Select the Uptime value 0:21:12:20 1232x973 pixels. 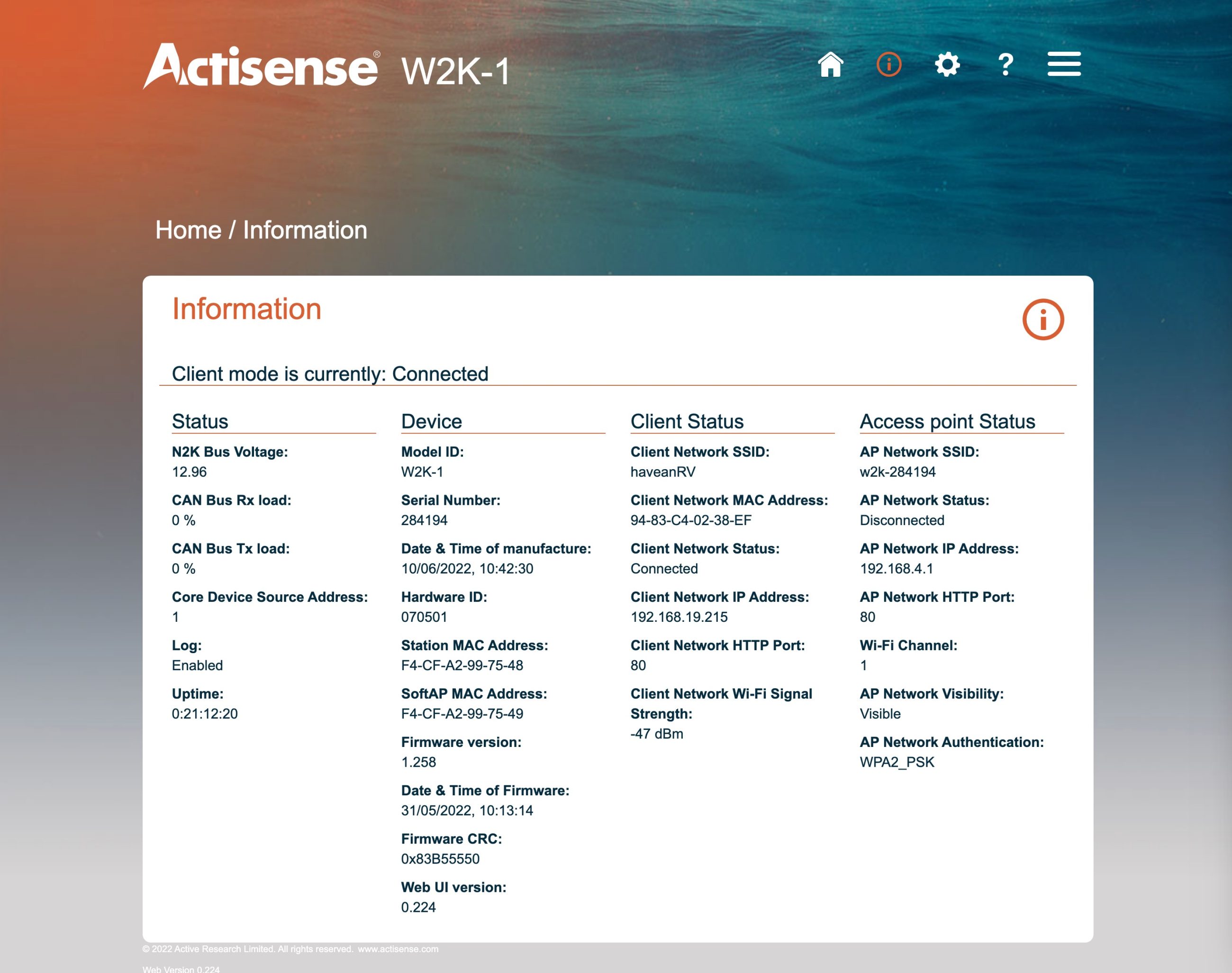click(205, 714)
